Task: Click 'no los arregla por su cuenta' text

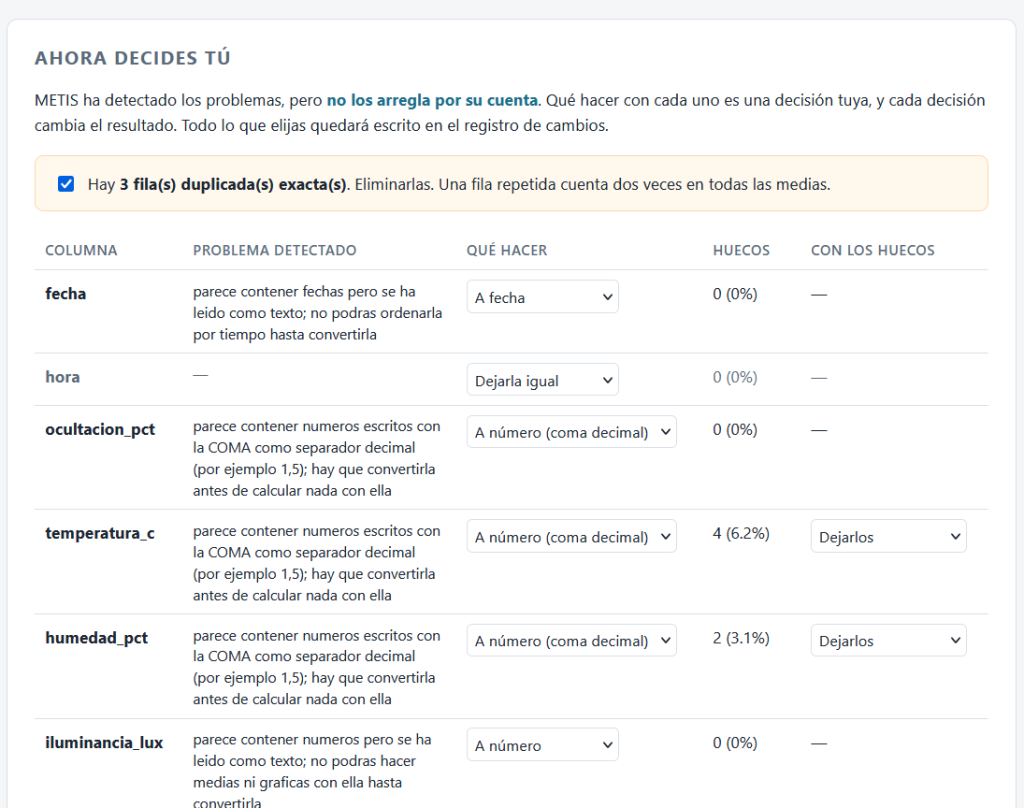Action: [x=432, y=100]
